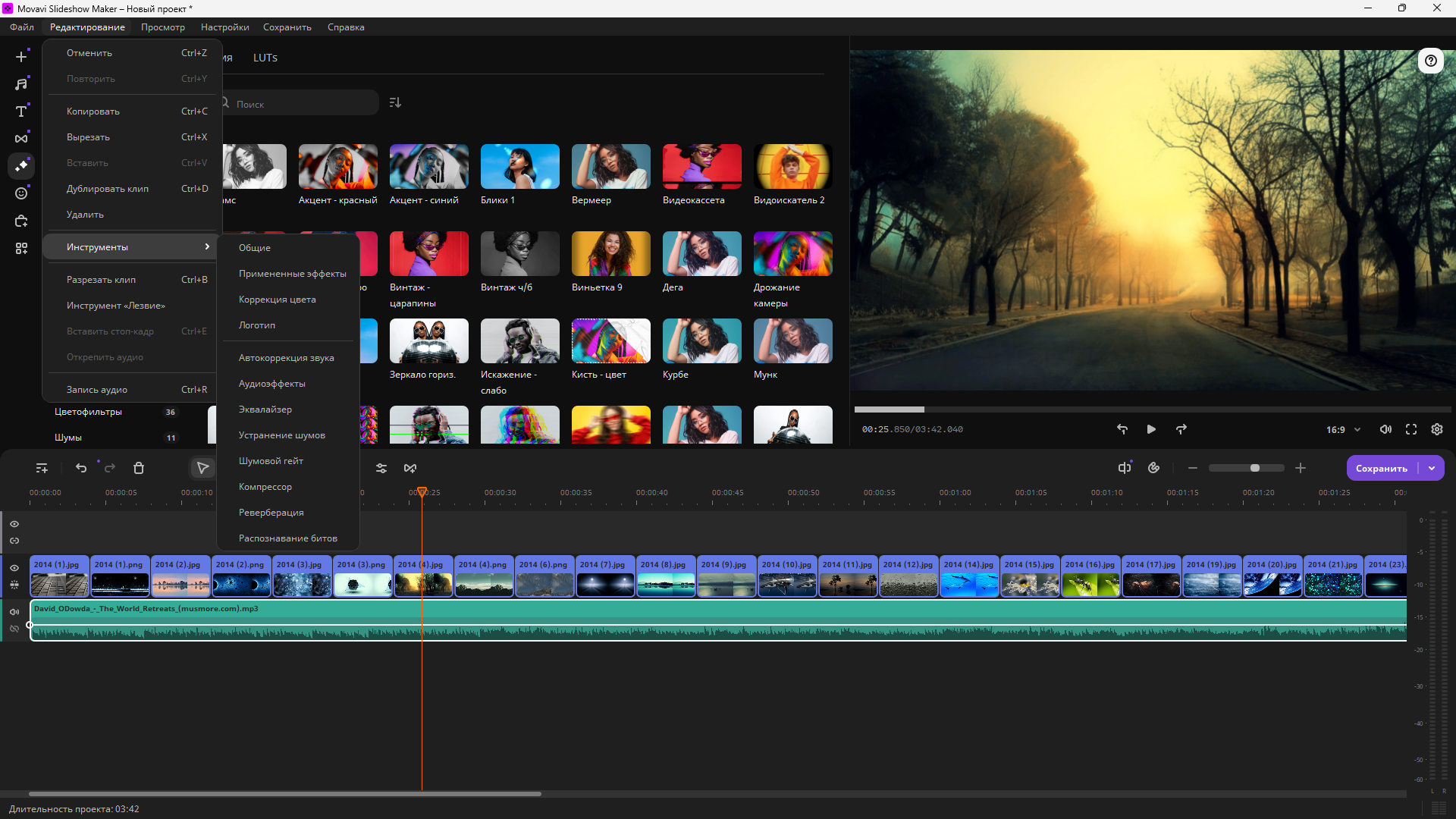Open the Настройки menu
The image size is (1456, 819).
(224, 27)
